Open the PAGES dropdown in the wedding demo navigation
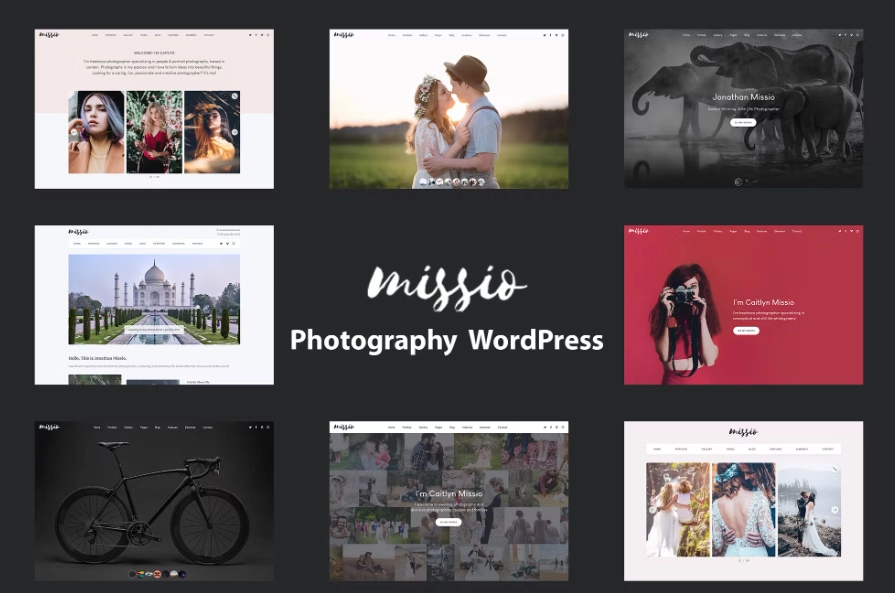 (x=437, y=35)
